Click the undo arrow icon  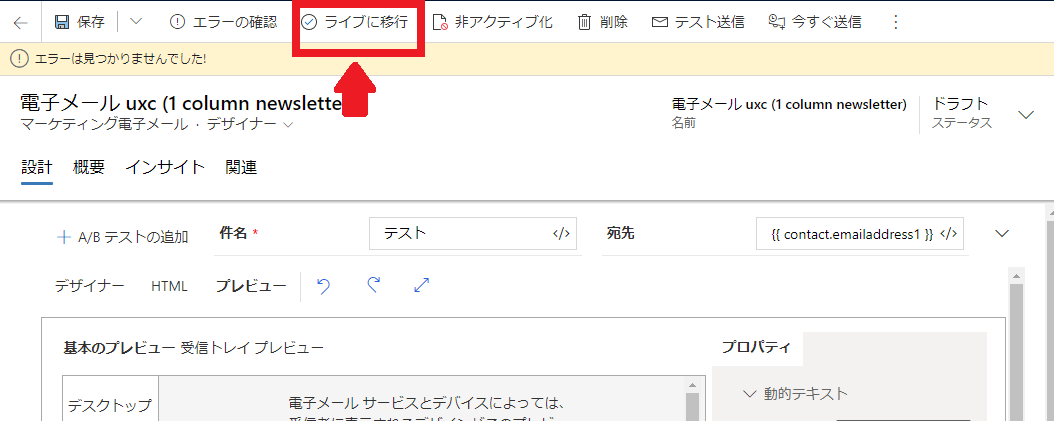click(323, 286)
